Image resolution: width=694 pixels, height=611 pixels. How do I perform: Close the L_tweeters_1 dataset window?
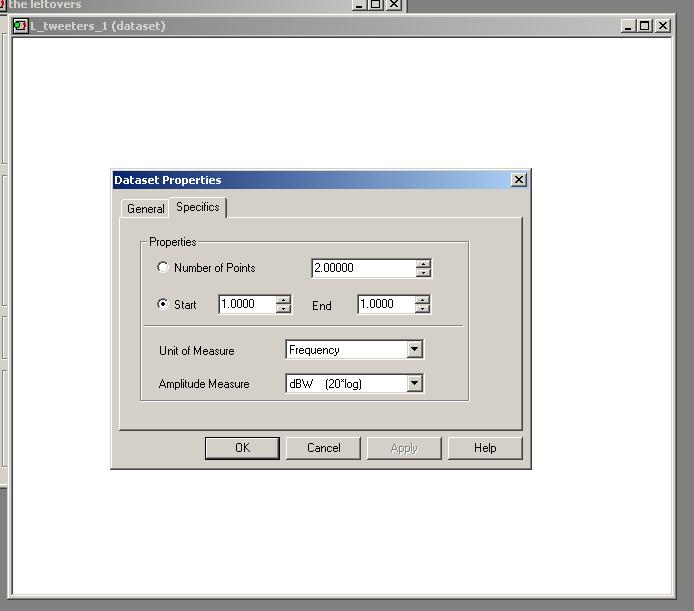(x=663, y=26)
